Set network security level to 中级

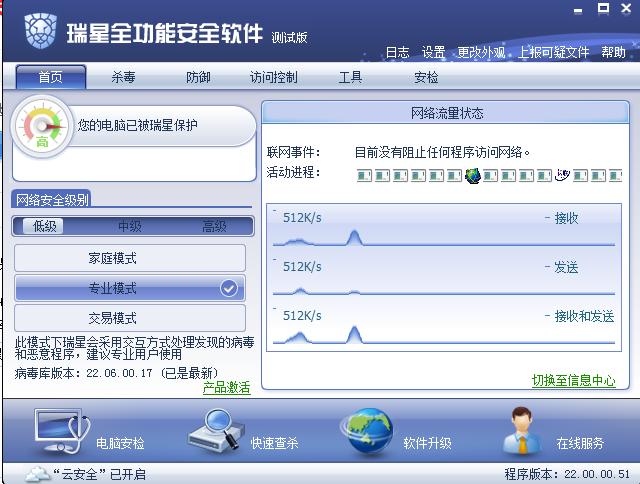[x=130, y=226]
